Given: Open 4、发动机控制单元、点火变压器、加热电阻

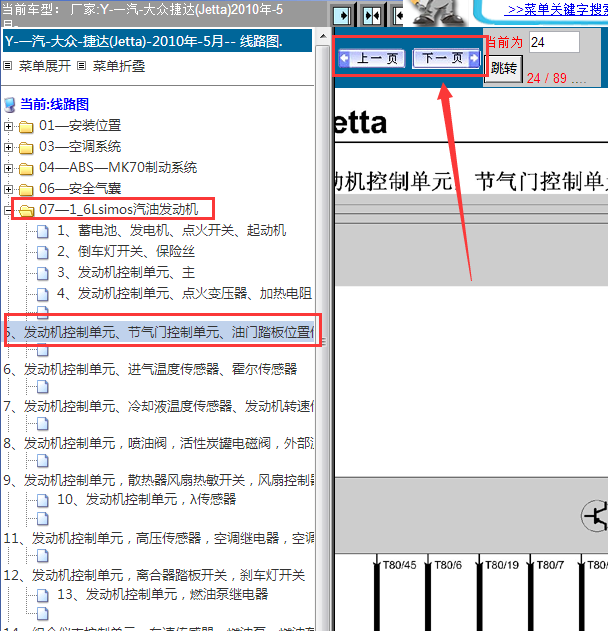Looking at the screenshot, I should (184, 293).
